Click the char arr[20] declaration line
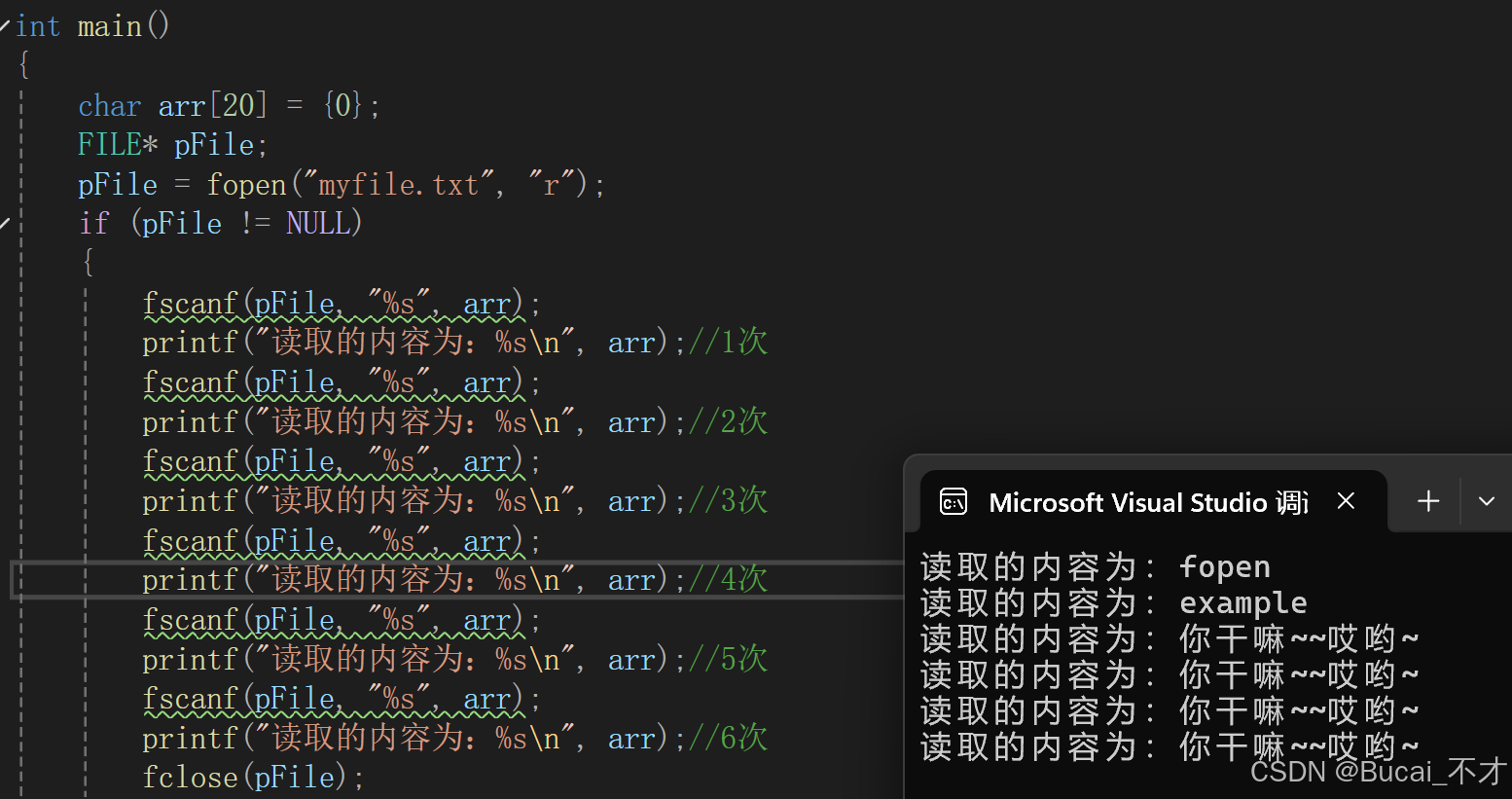This screenshot has height=799, width=1512. click(229, 105)
